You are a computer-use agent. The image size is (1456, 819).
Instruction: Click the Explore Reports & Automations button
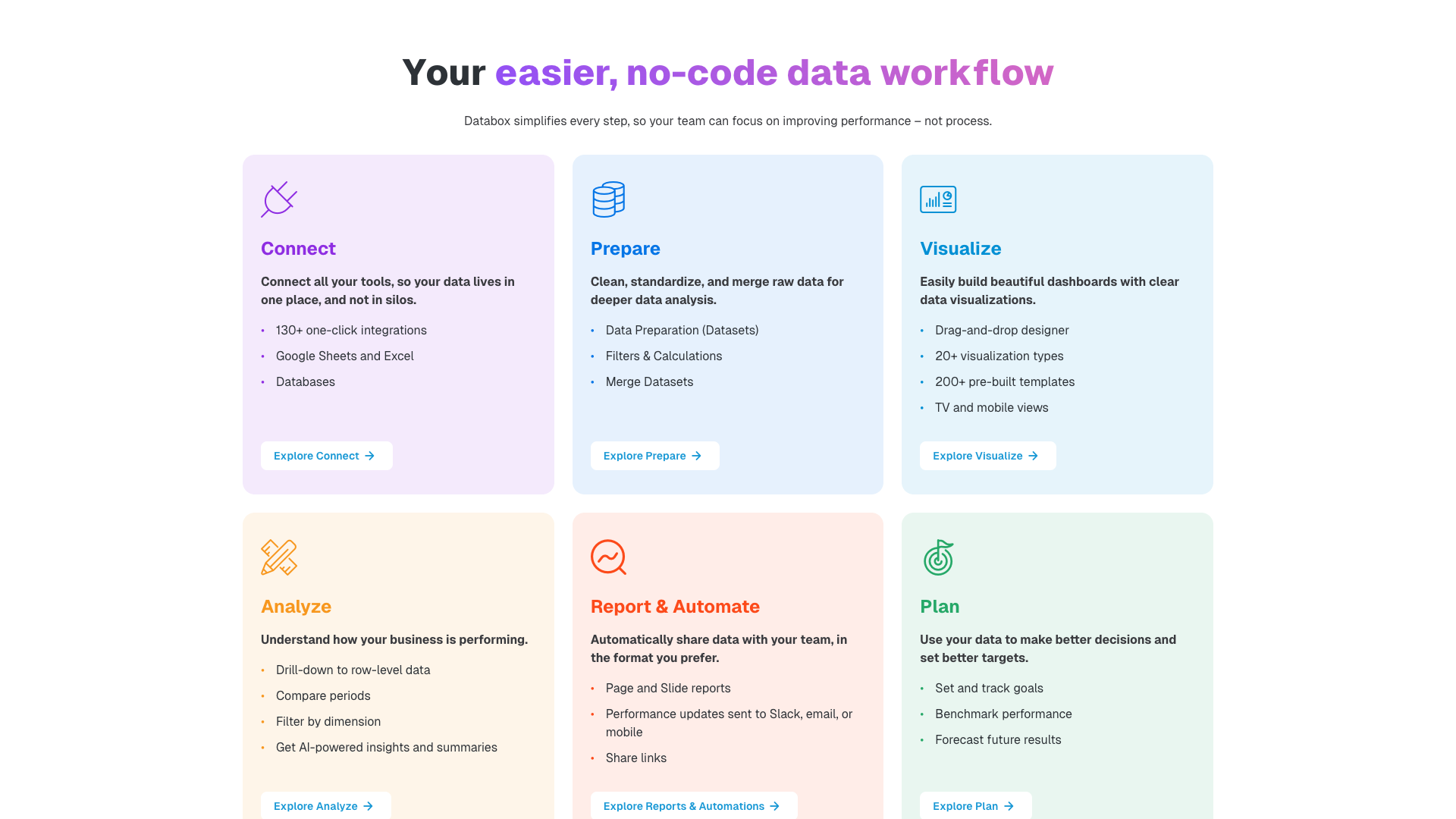[x=692, y=806]
